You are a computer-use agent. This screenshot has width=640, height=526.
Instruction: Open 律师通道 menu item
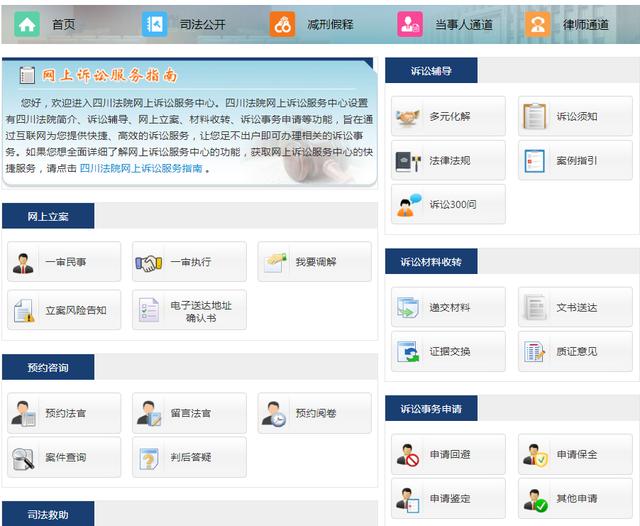pos(586,24)
